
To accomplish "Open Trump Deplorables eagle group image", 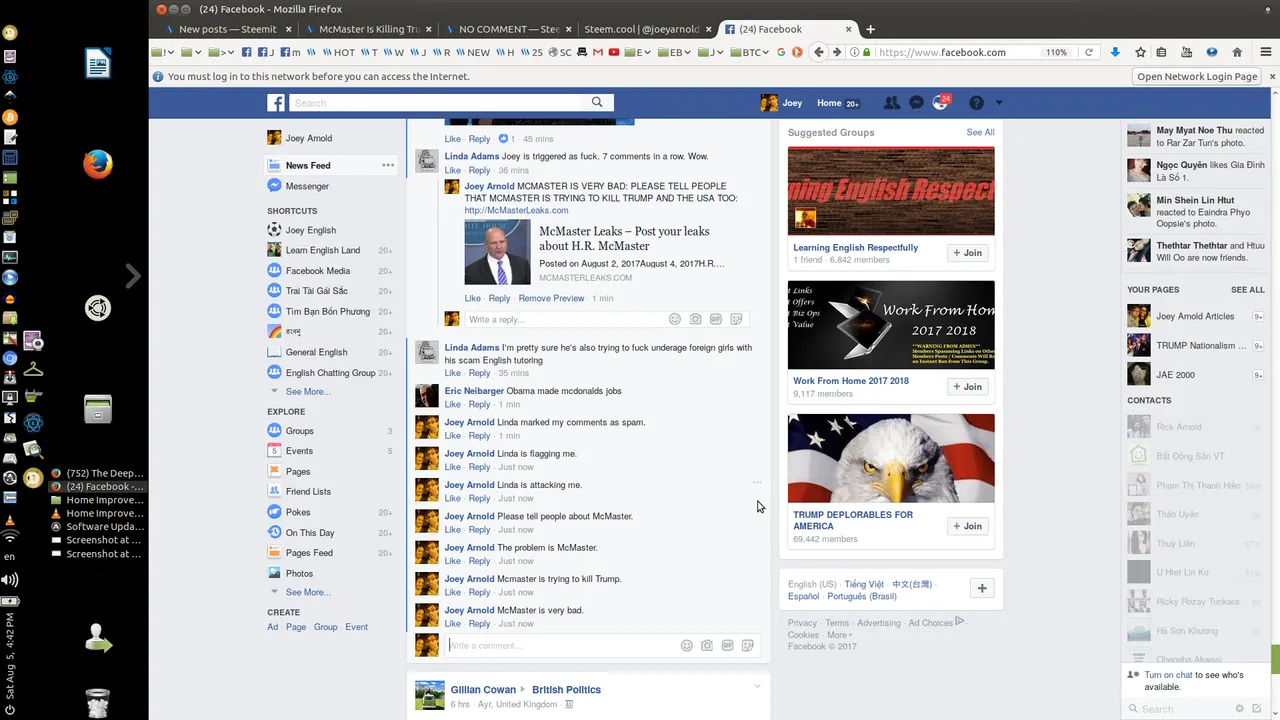I will 891,458.
